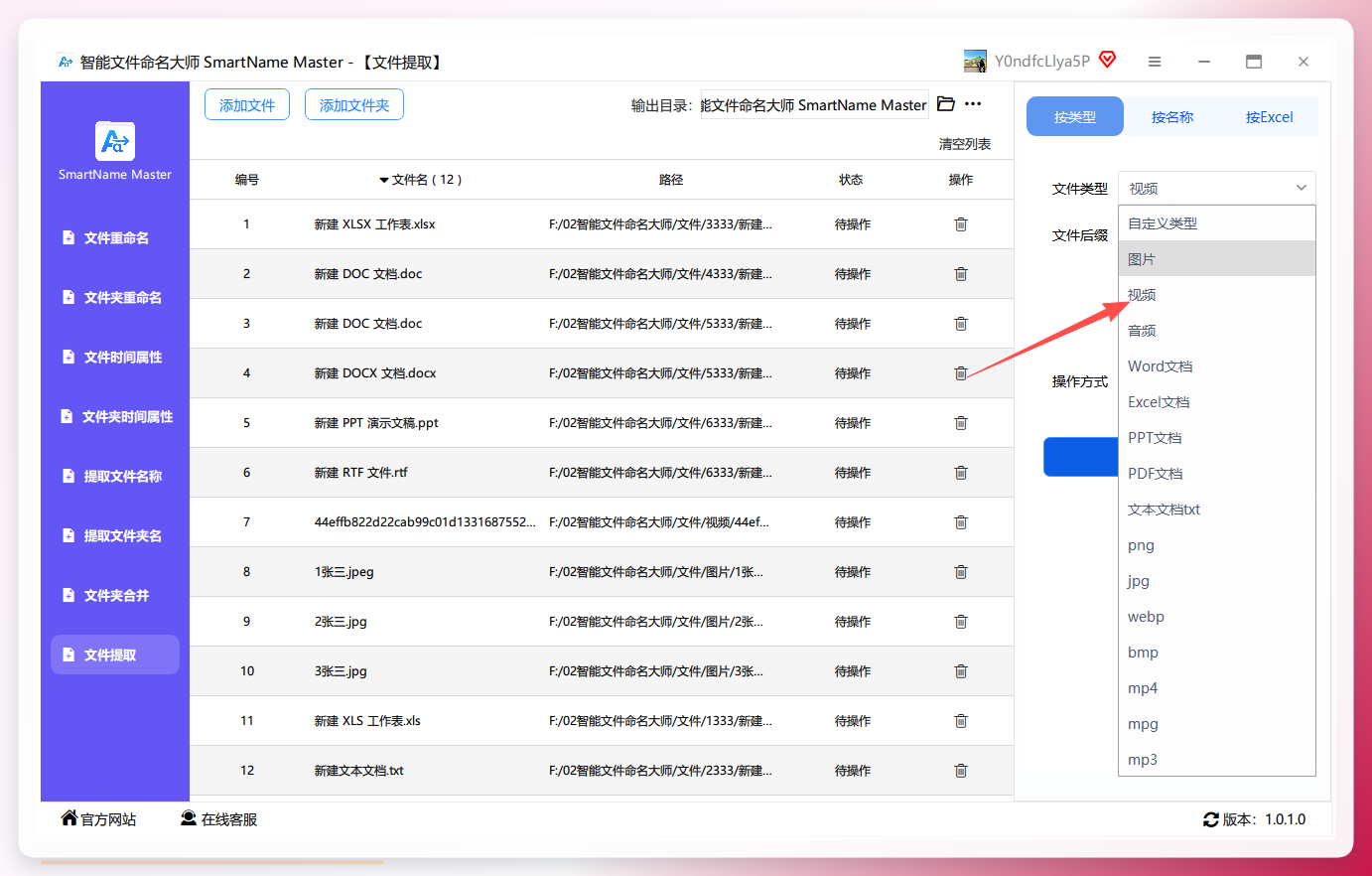Select the 新建 XLSX 工作表.xlsx file name

point(375,224)
